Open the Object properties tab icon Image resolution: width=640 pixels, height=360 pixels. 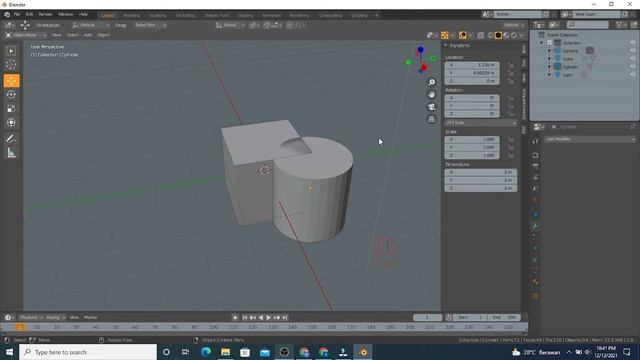[x=536, y=215]
